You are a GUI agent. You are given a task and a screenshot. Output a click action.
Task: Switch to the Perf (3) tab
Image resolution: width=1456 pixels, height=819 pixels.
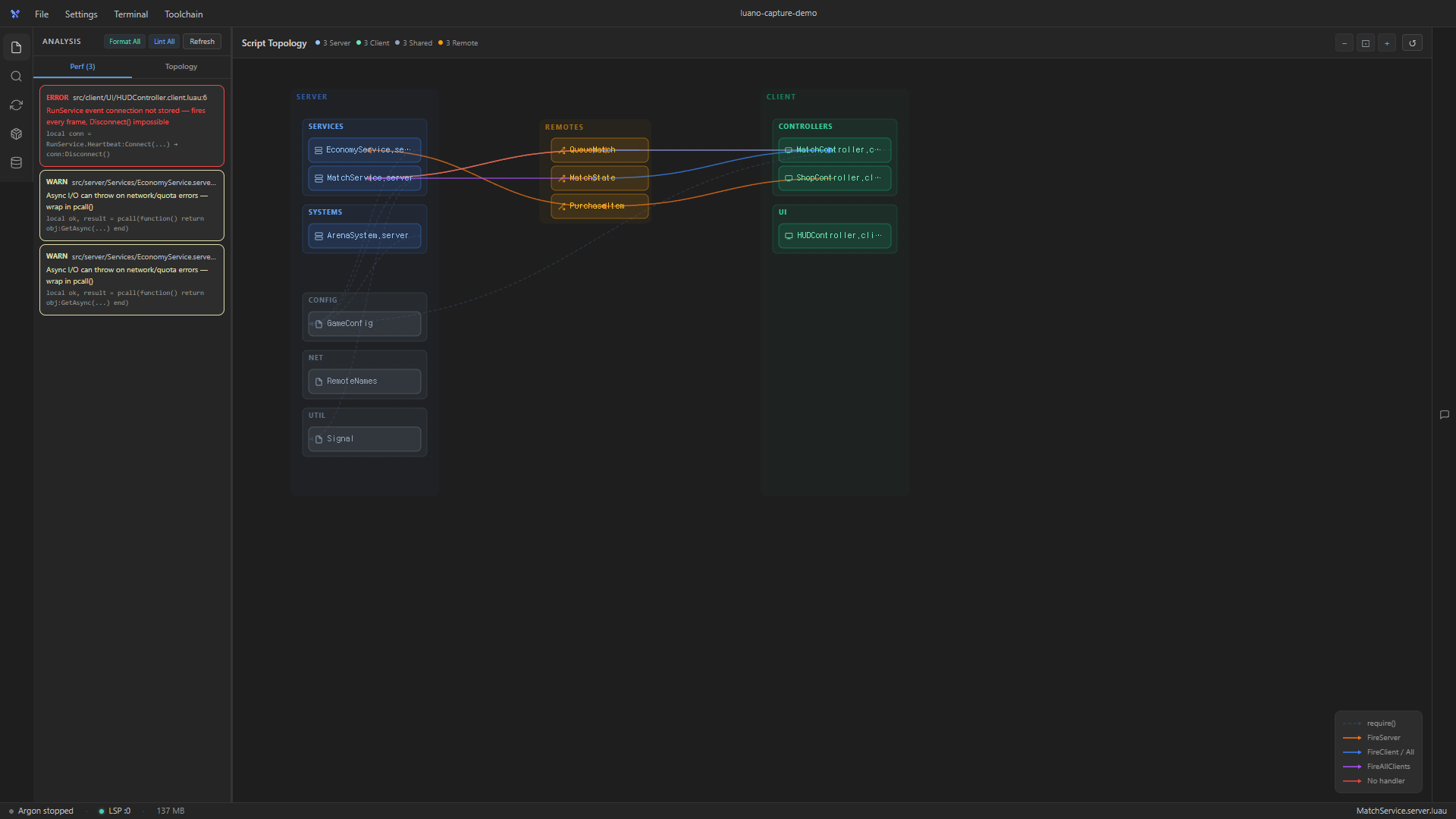pos(83,67)
